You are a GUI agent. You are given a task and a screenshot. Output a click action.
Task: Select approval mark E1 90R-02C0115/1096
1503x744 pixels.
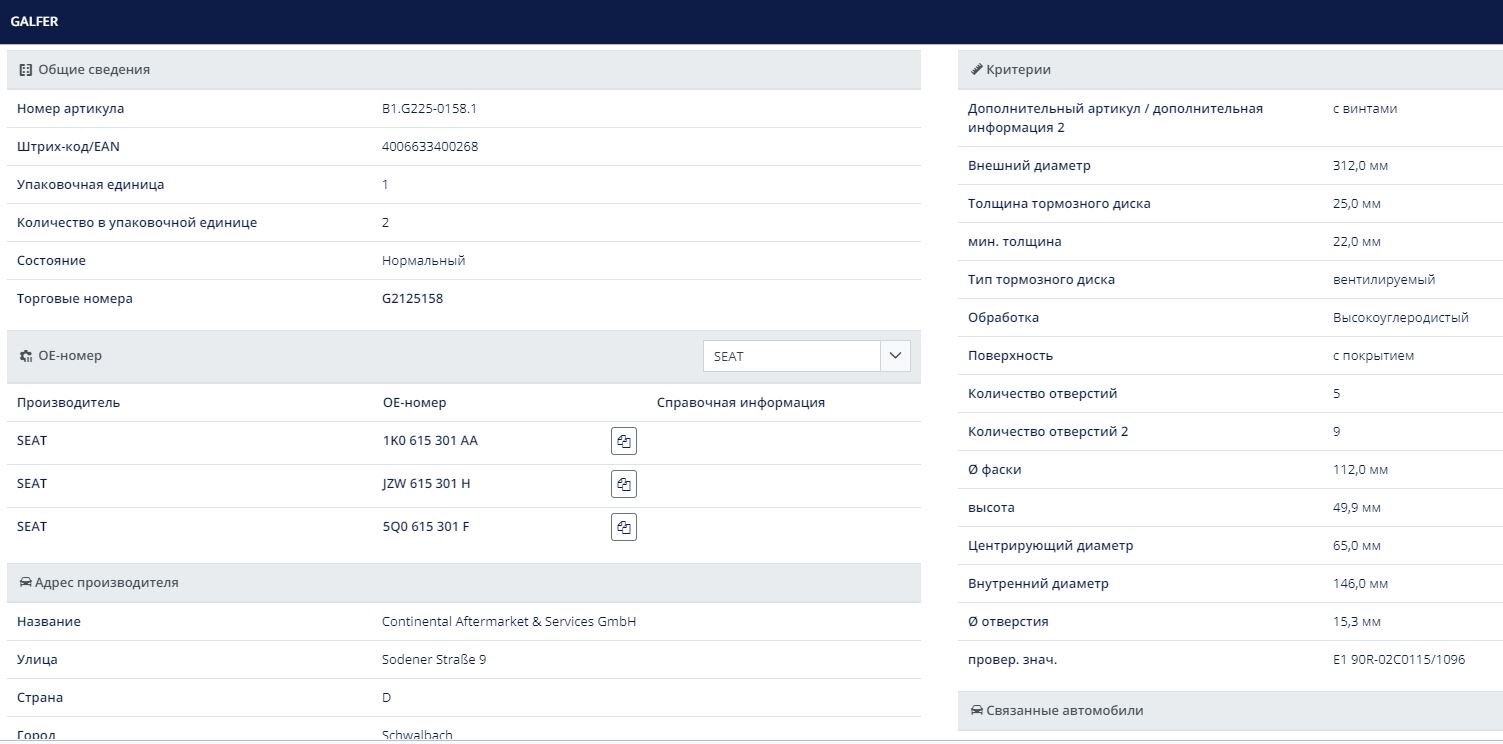(x=1399, y=659)
